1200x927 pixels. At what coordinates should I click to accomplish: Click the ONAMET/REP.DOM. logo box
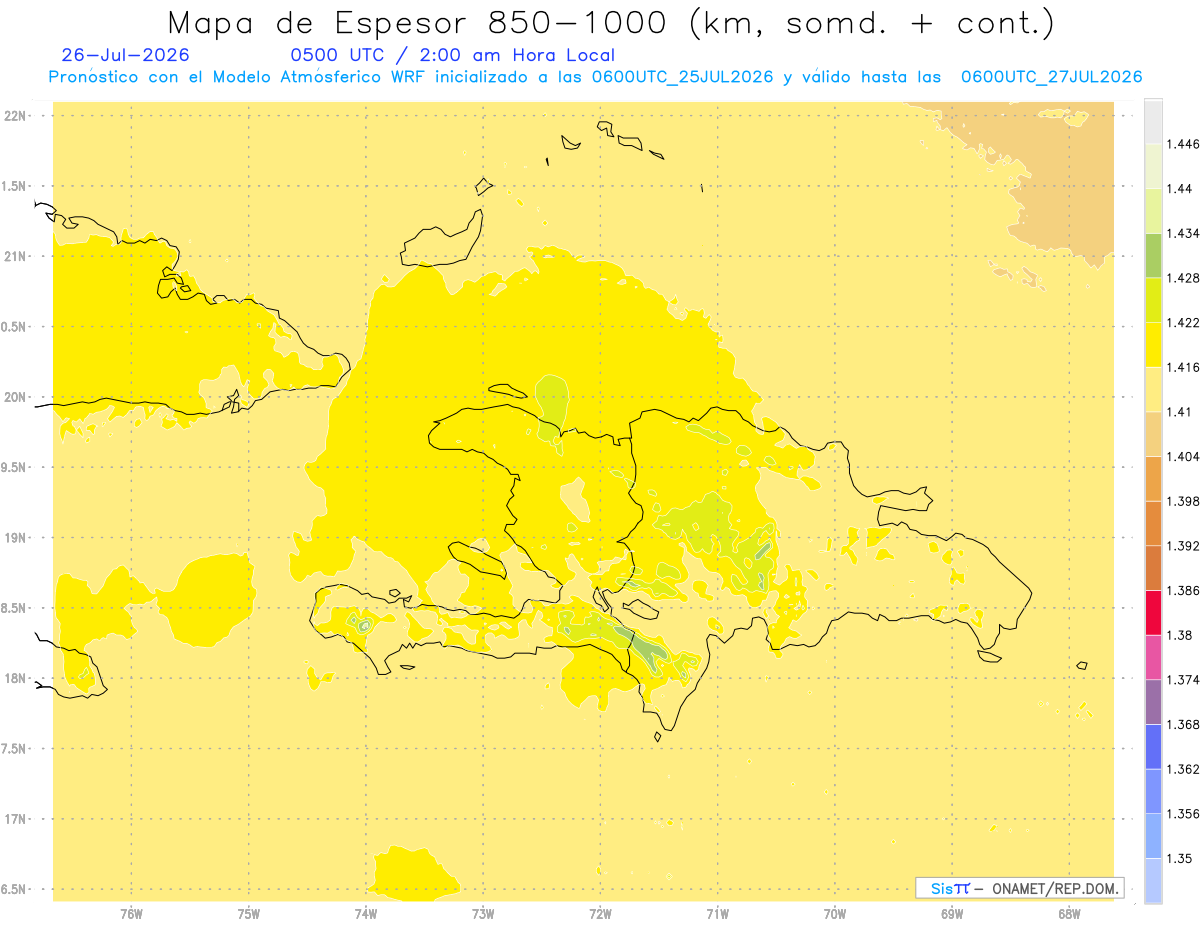point(1019,888)
